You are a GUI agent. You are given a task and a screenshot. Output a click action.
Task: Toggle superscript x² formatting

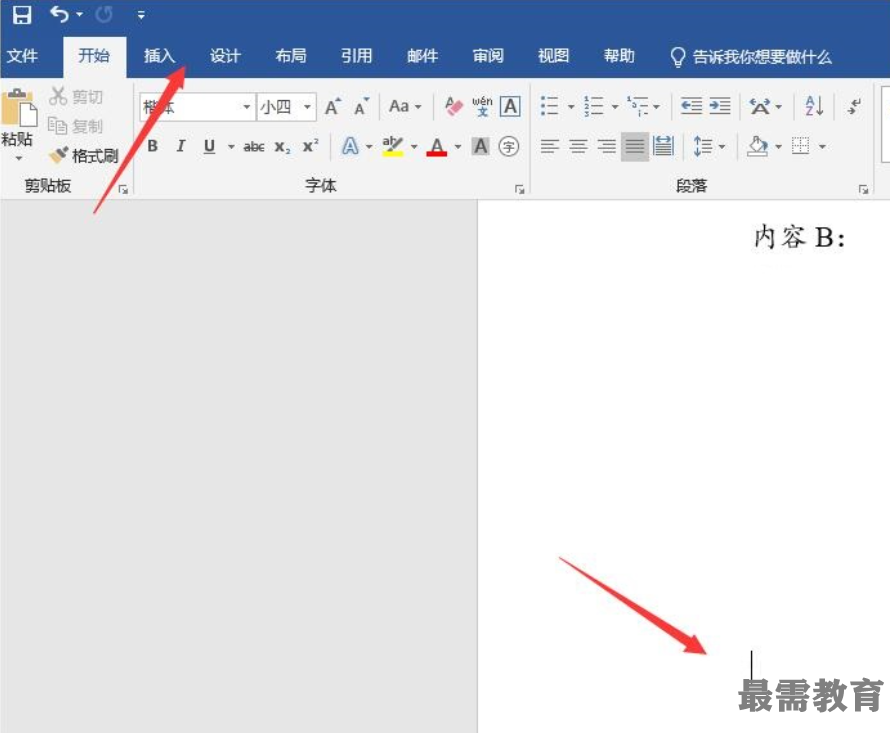tap(310, 146)
